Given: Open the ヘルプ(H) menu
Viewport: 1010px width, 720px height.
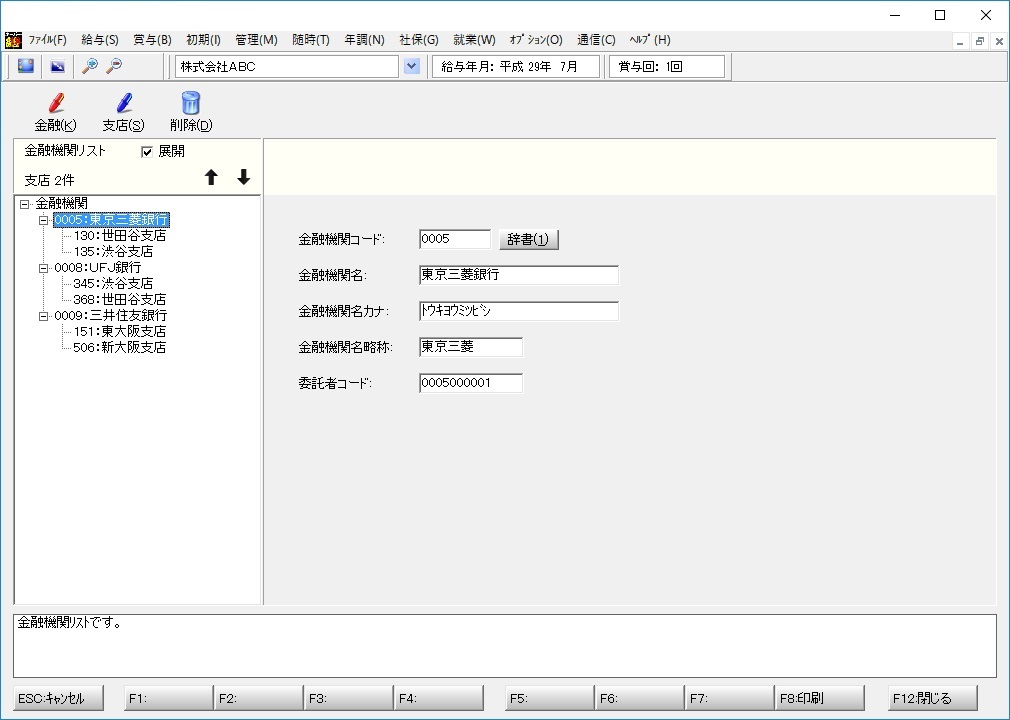Looking at the screenshot, I should (650, 40).
